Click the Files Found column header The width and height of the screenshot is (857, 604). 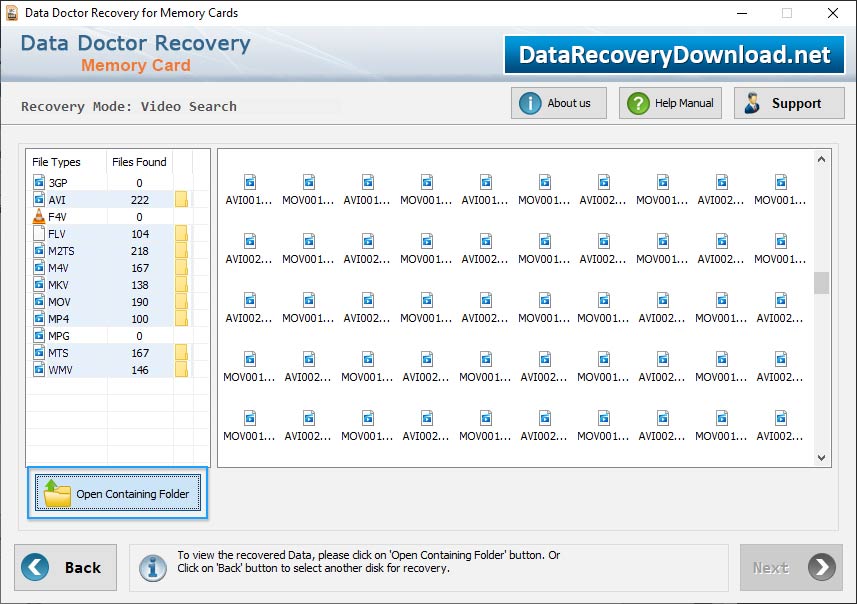[x=139, y=162]
